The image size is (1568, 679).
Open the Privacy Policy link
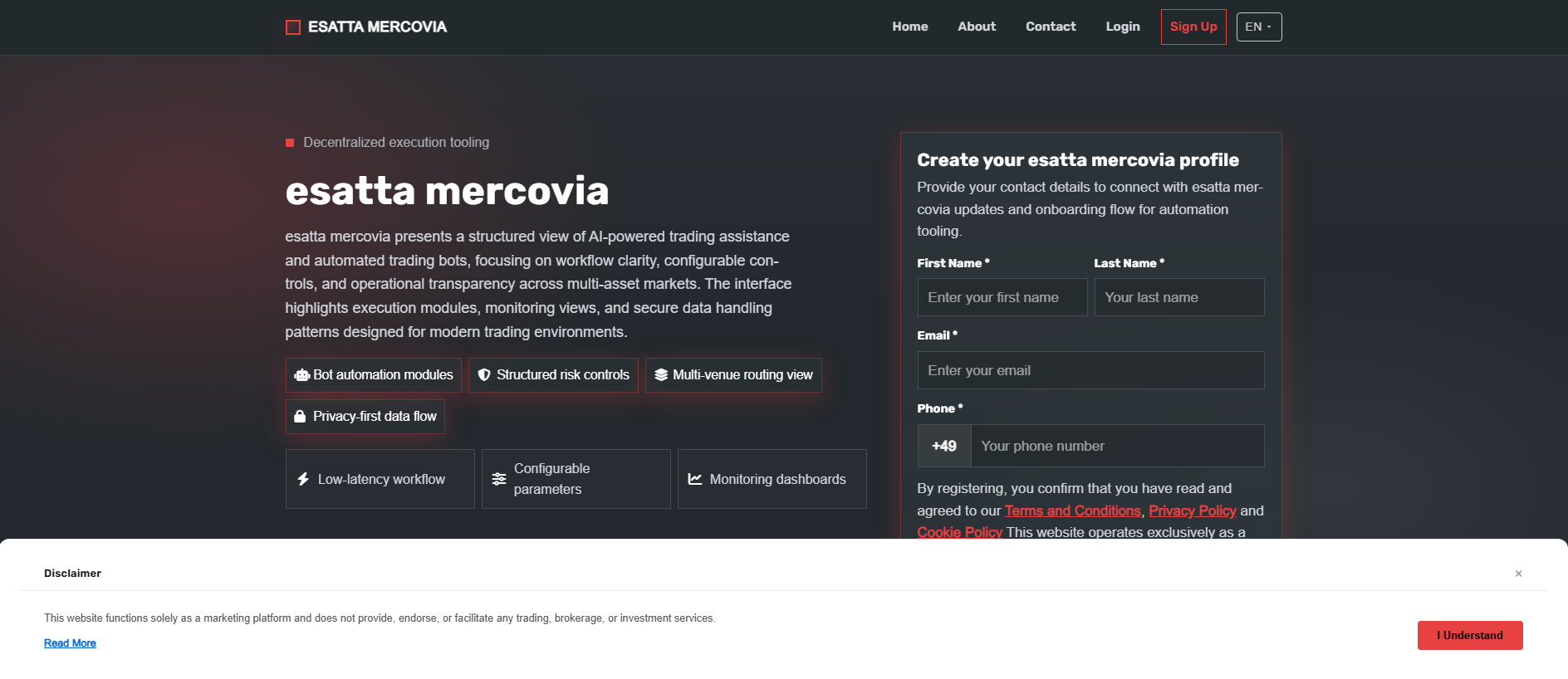tap(1193, 510)
